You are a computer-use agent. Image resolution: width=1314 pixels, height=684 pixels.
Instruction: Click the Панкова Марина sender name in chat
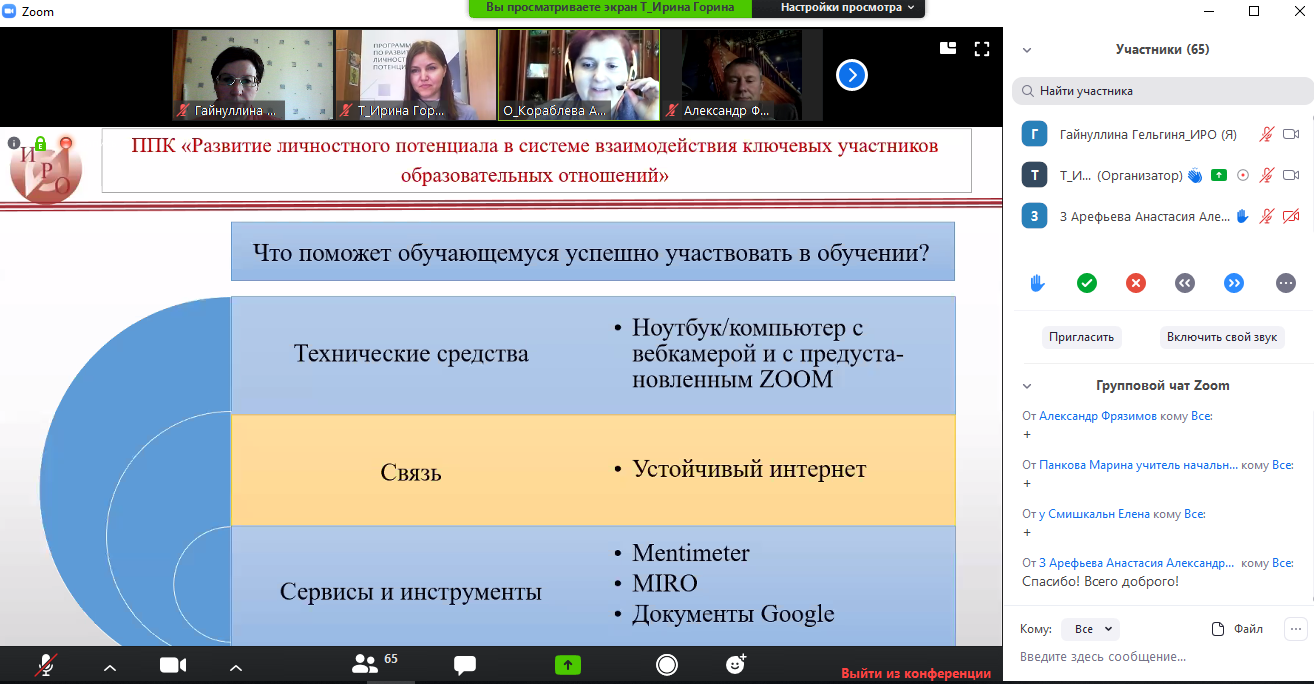1138,465
